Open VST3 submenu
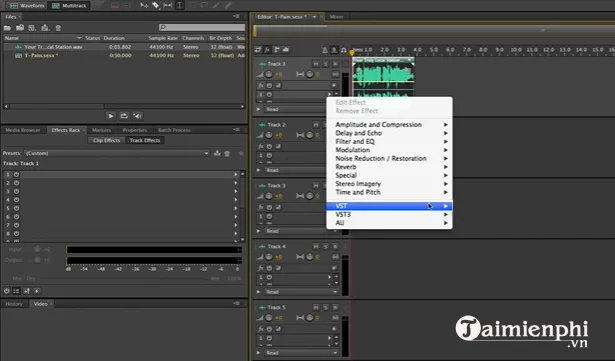The width and height of the screenshot is (615, 361). [389, 215]
